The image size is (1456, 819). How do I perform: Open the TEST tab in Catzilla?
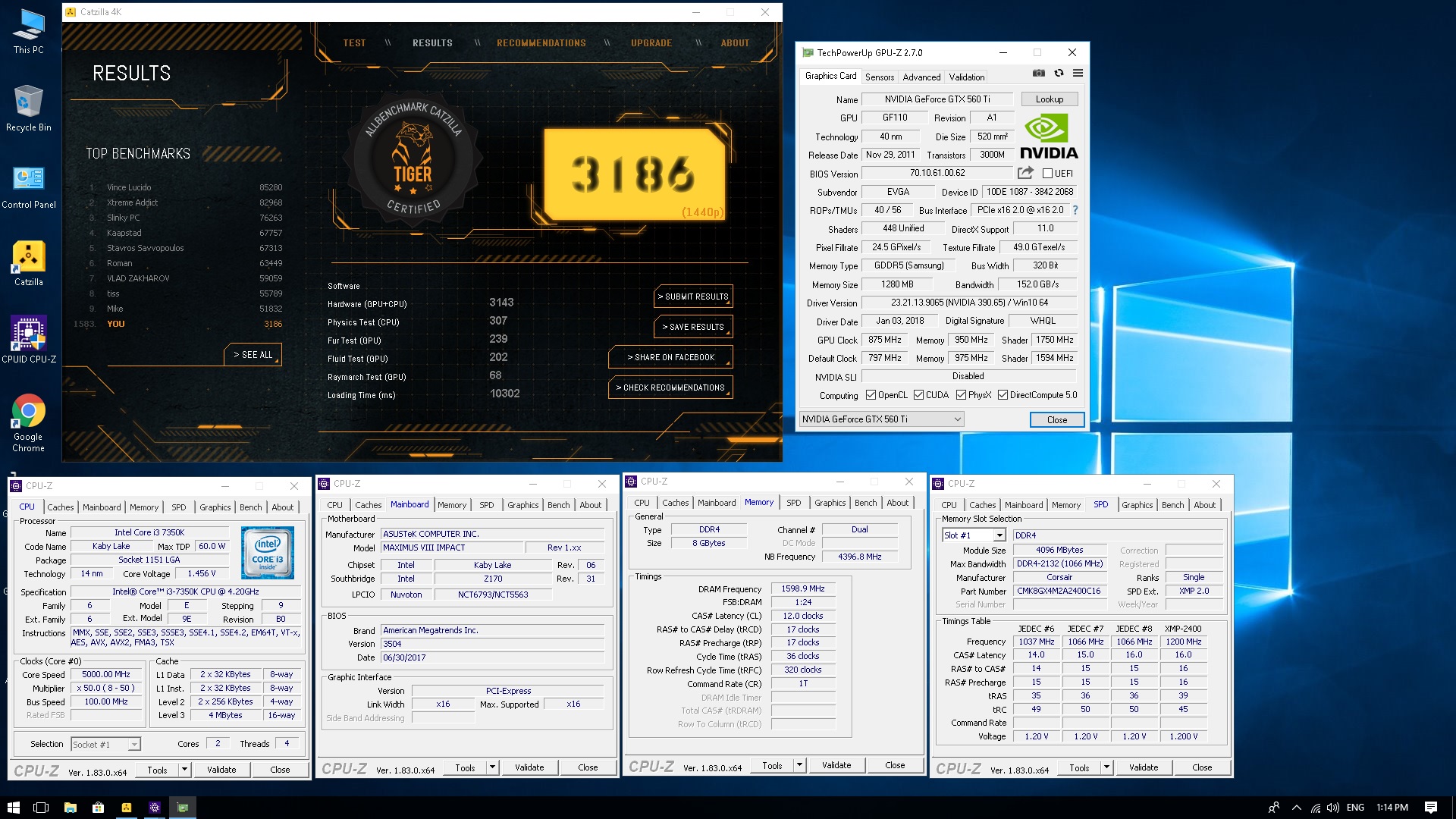point(354,43)
